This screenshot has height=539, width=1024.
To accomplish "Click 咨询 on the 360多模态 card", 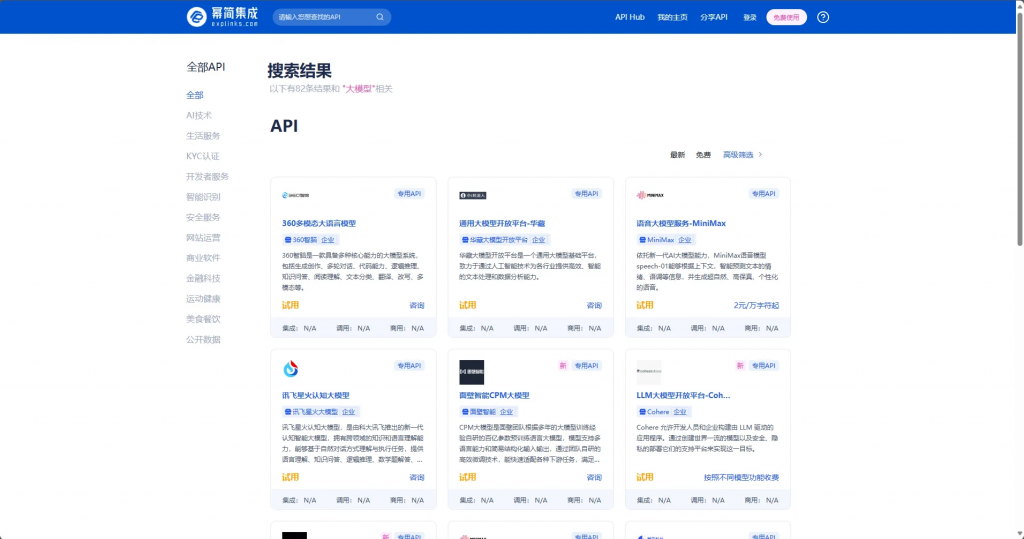I will click(417, 305).
